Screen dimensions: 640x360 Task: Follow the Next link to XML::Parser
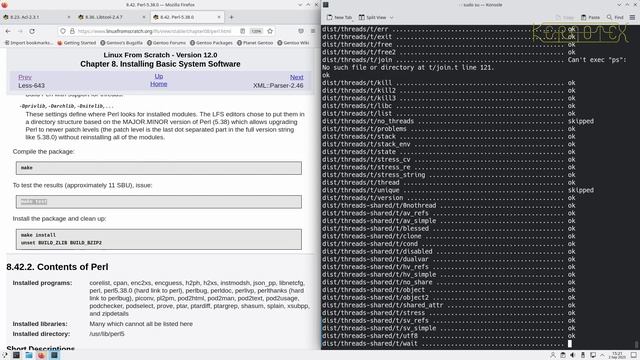(296, 77)
